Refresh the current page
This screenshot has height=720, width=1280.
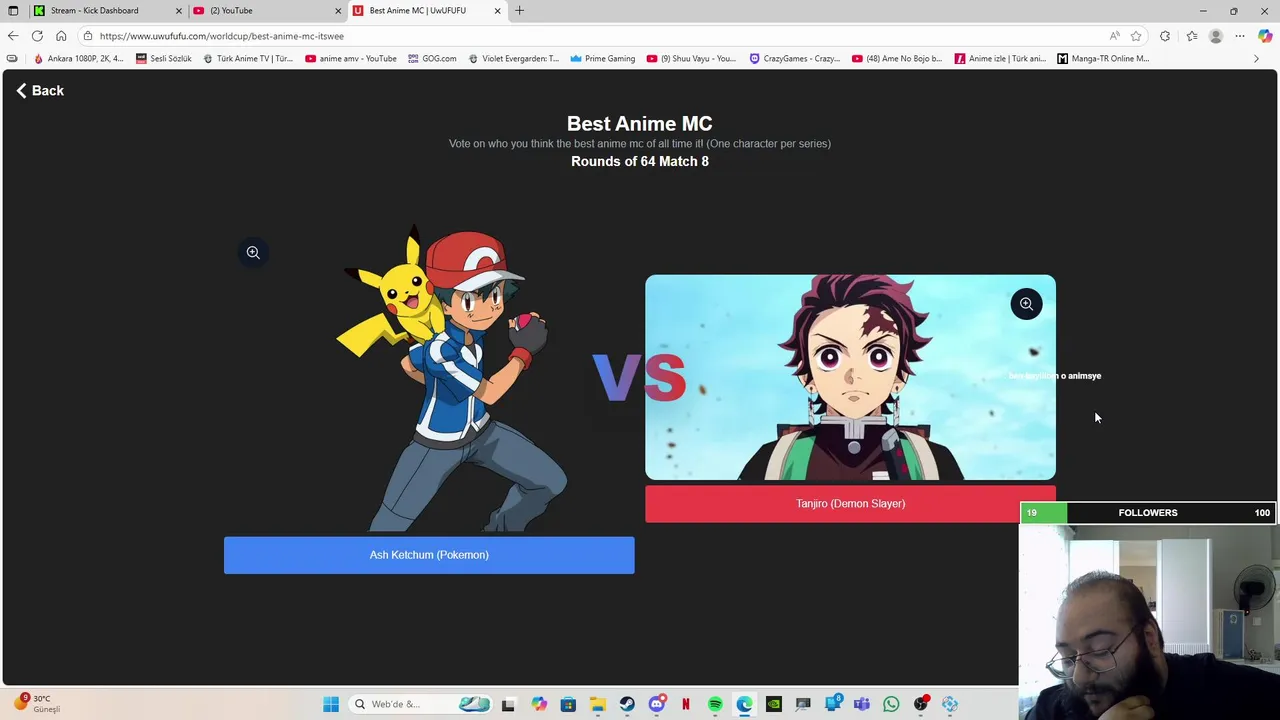37,36
